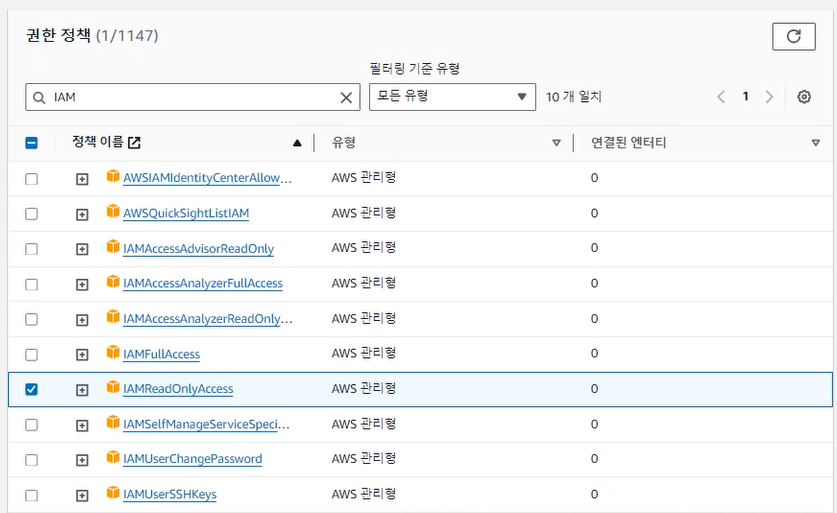Open the IAMAccessAnalyzerFullAccess link
Image resolution: width=837 pixels, height=513 pixels.
[x=203, y=283]
